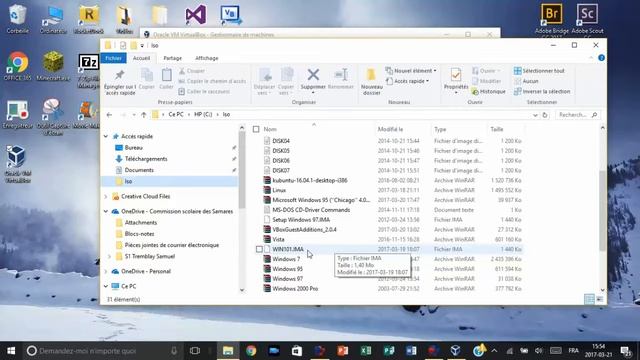Tick the checkbox next to WIN101.IMA
This screenshot has width=640, height=360.
[x=259, y=249]
